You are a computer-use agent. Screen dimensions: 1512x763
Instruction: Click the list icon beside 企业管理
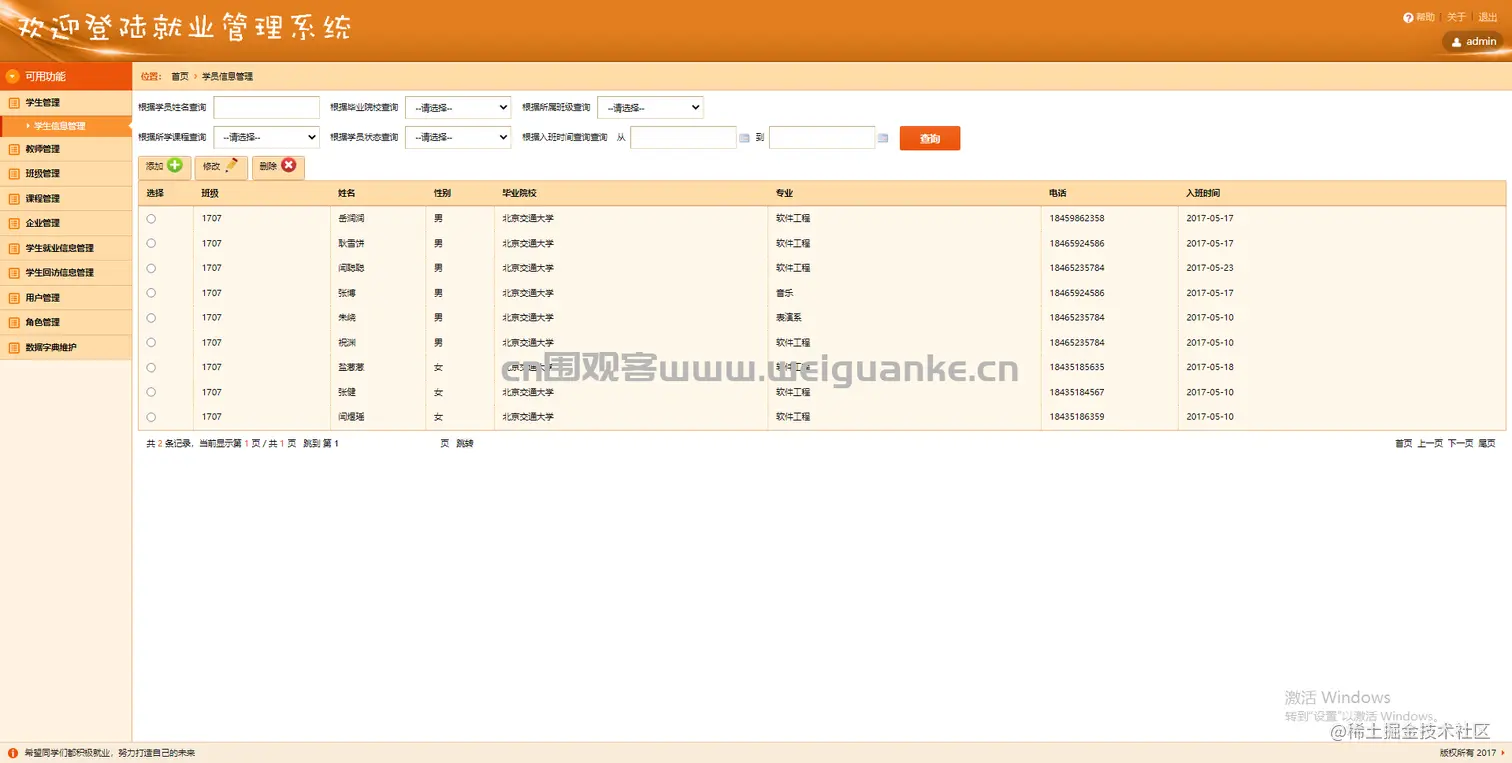click(14, 223)
